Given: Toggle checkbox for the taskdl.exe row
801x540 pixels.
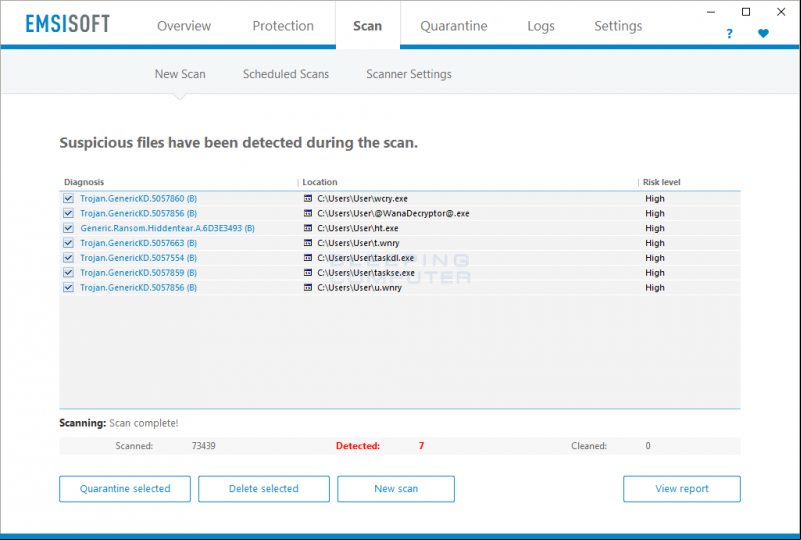Looking at the screenshot, I should (68, 257).
